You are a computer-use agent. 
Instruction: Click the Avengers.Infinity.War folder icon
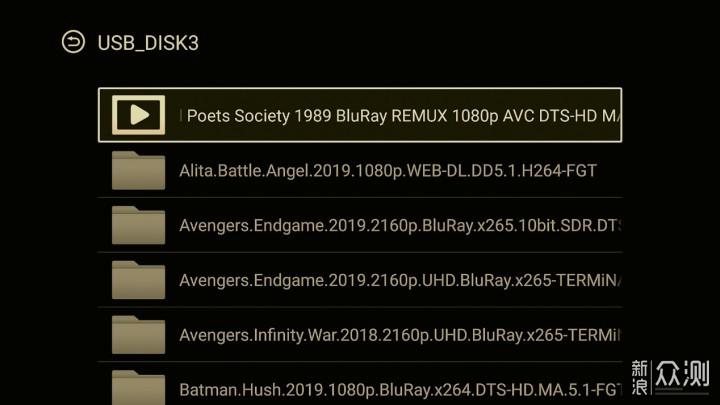pos(138,335)
